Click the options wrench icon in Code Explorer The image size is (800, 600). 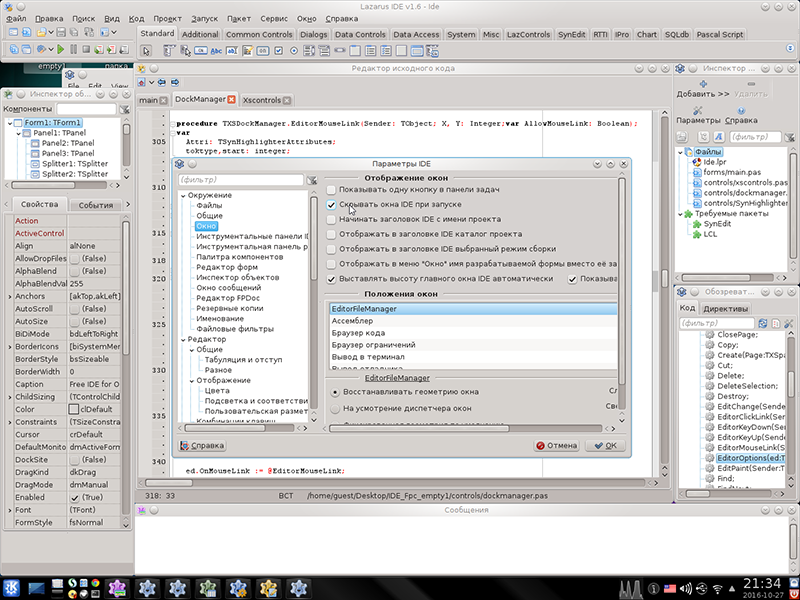click(789, 323)
